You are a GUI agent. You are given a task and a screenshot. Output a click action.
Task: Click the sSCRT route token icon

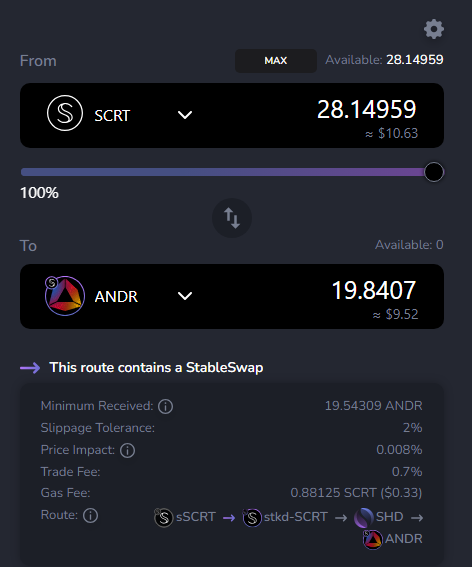[163, 517]
